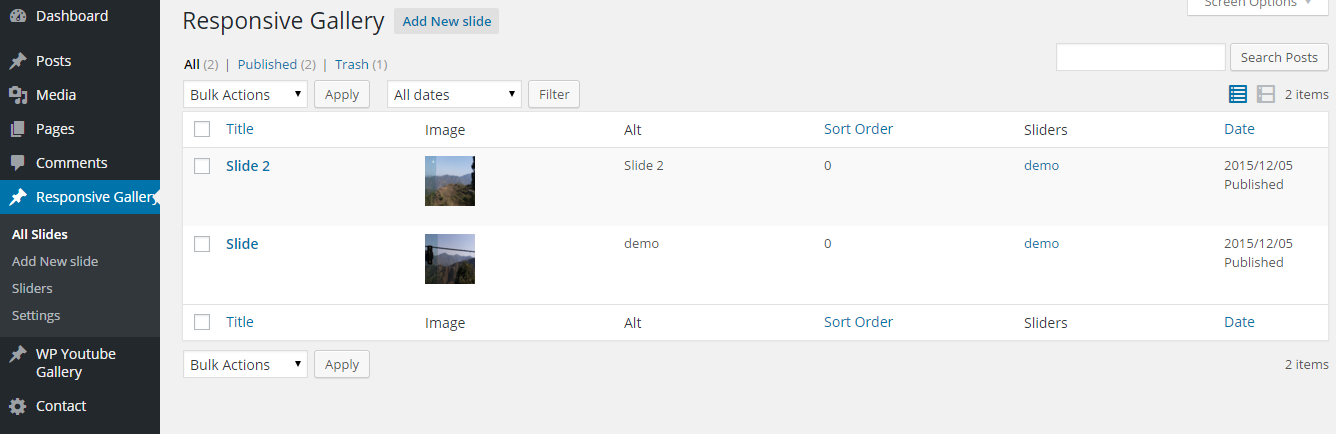This screenshot has height=434, width=1336.
Task: Tick the checkbox beside Slide row
Action: point(202,244)
